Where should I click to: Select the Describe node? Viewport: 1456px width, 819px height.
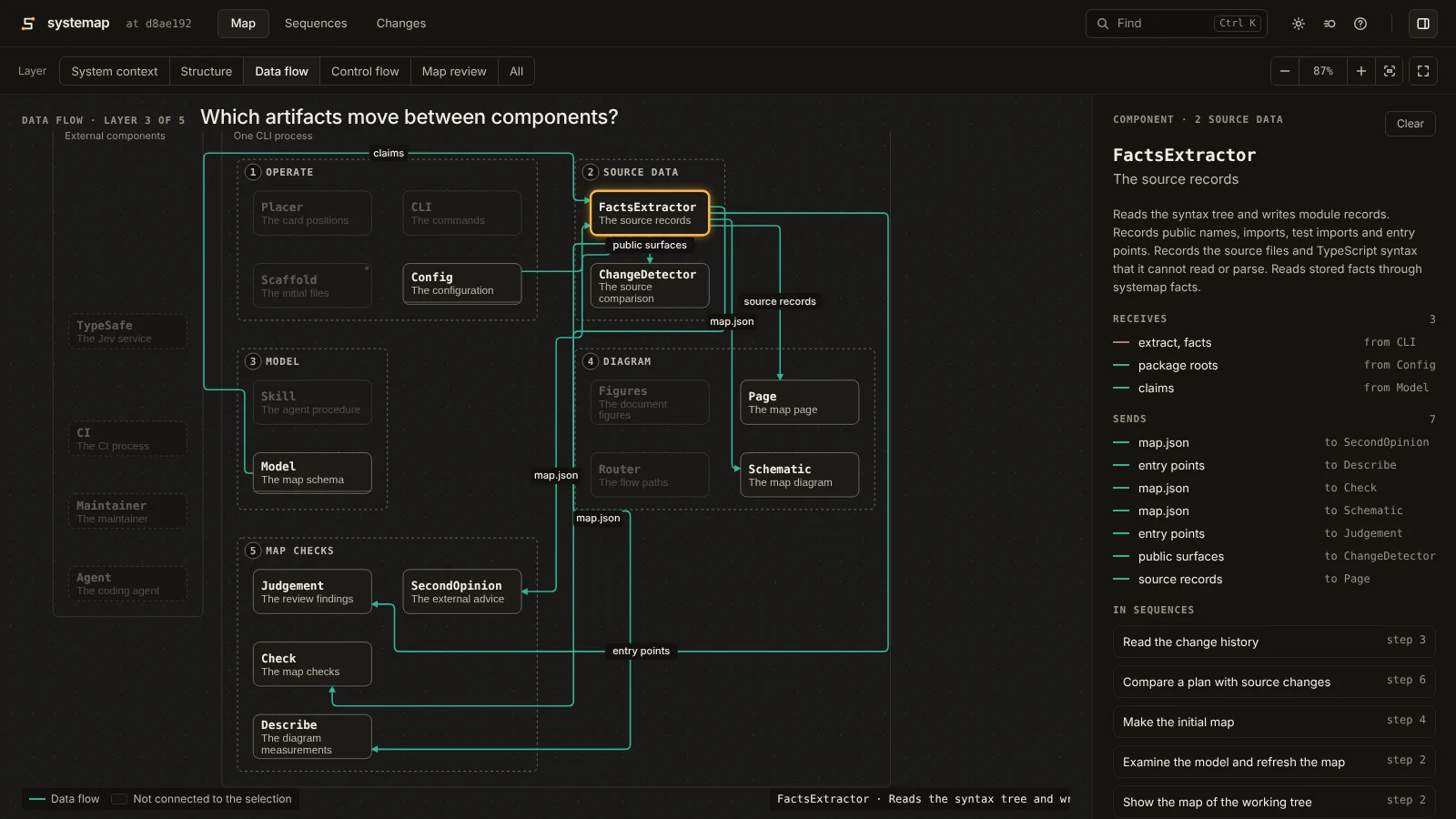312,736
